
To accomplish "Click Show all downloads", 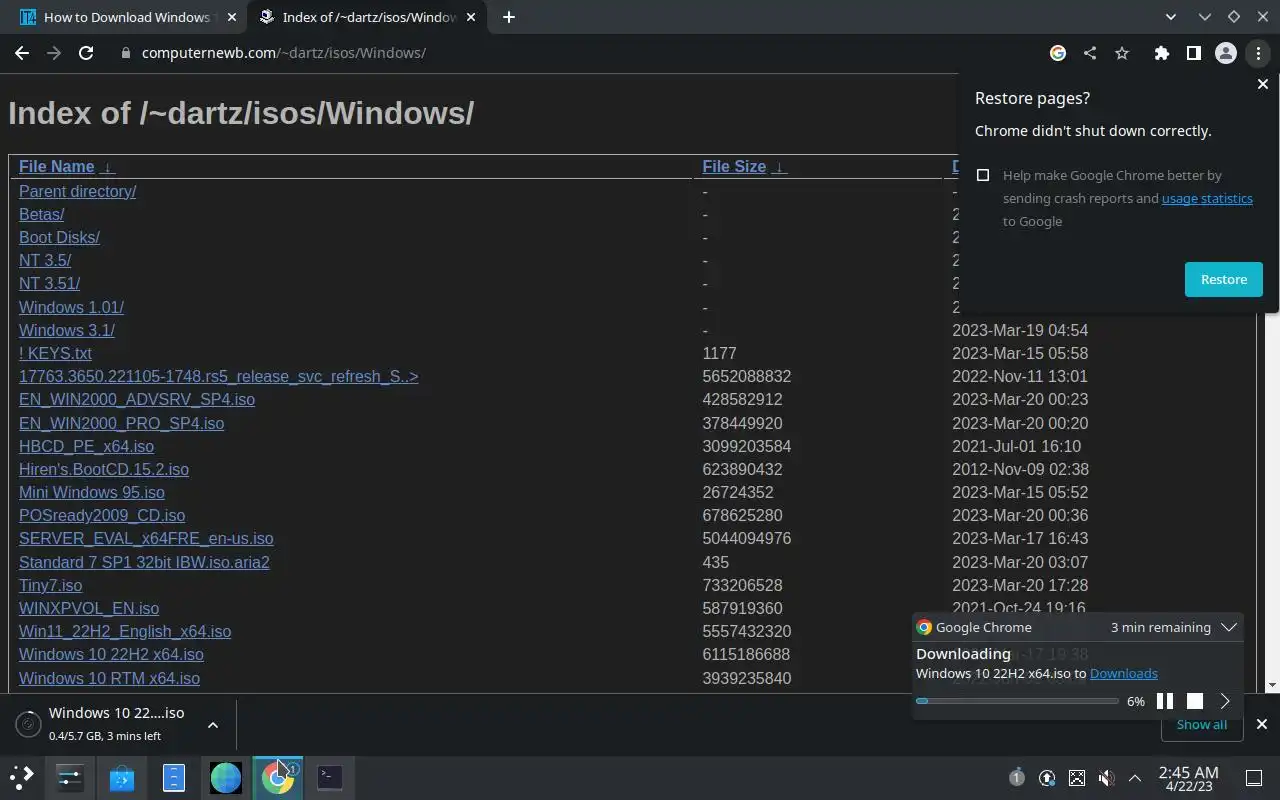I will [1202, 724].
